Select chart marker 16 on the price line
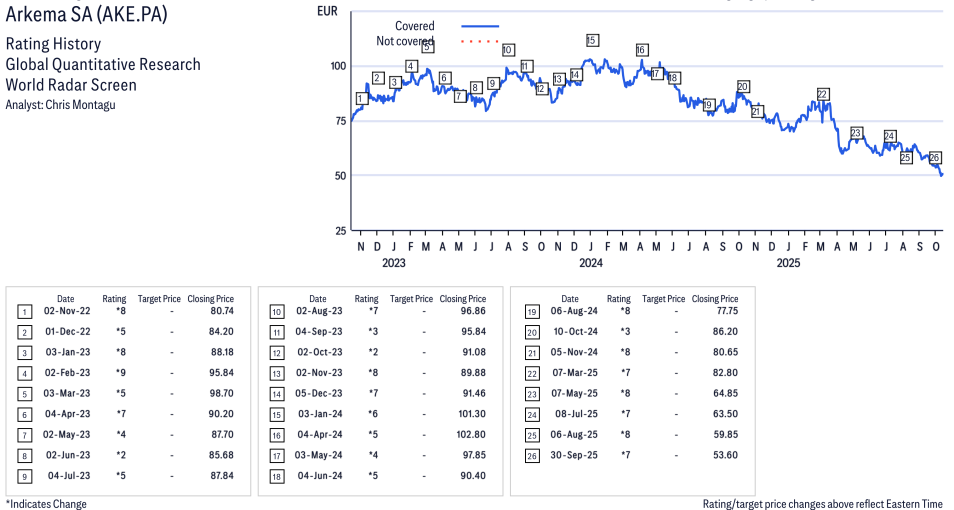Screen dimensions: 954x510 pyautogui.click(x=641, y=50)
